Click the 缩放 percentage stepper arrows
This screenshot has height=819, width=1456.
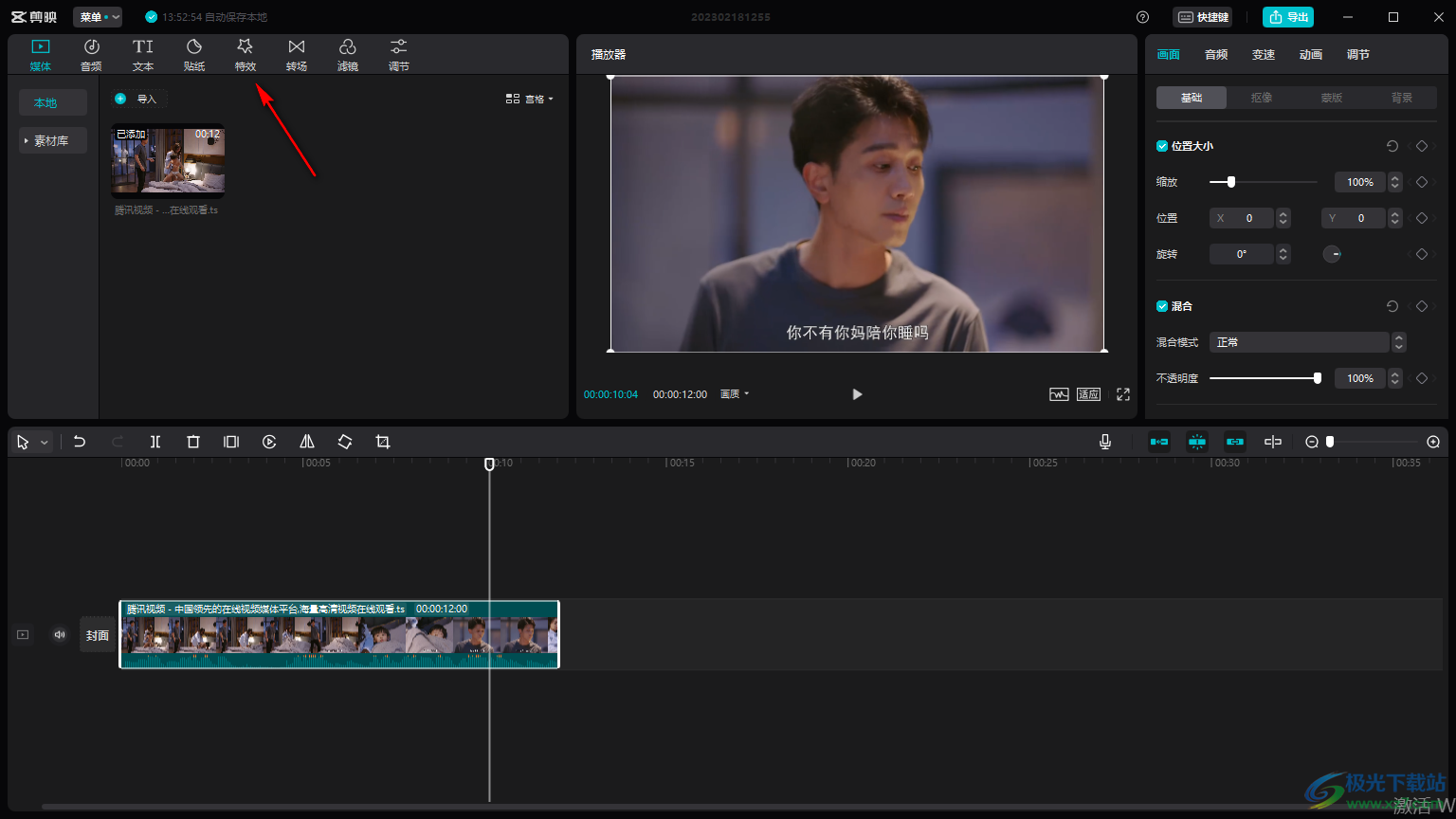[1395, 182]
